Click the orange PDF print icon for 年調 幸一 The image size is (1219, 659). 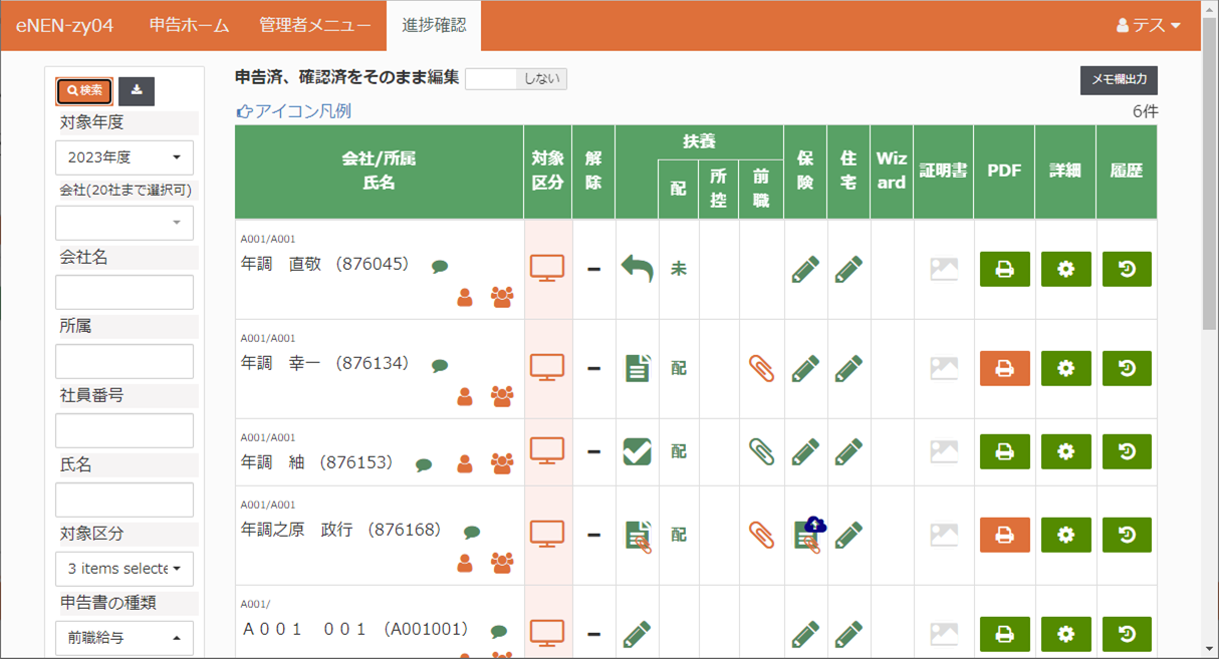pyautogui.click(x=1004, y=368)
